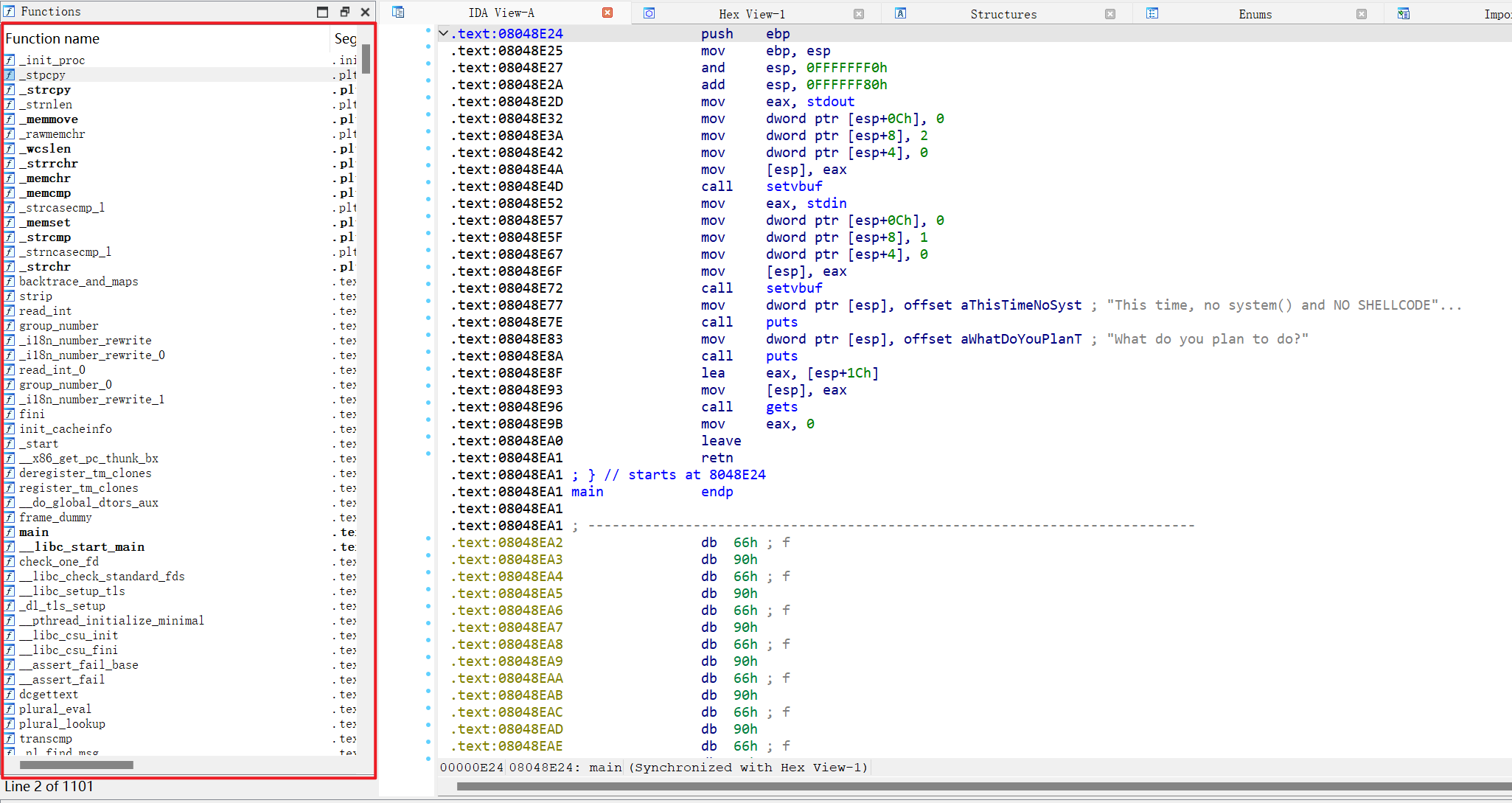Image resolution: width=1512 pixels, height=803 pixels.
Task: Click the setvbuf call operand at 08048E4D
Action: click(794, 187)
